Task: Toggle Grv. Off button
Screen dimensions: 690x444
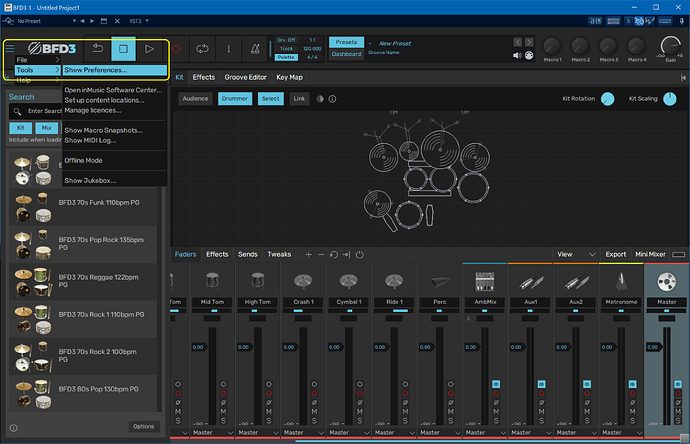Action: point(286,40)
